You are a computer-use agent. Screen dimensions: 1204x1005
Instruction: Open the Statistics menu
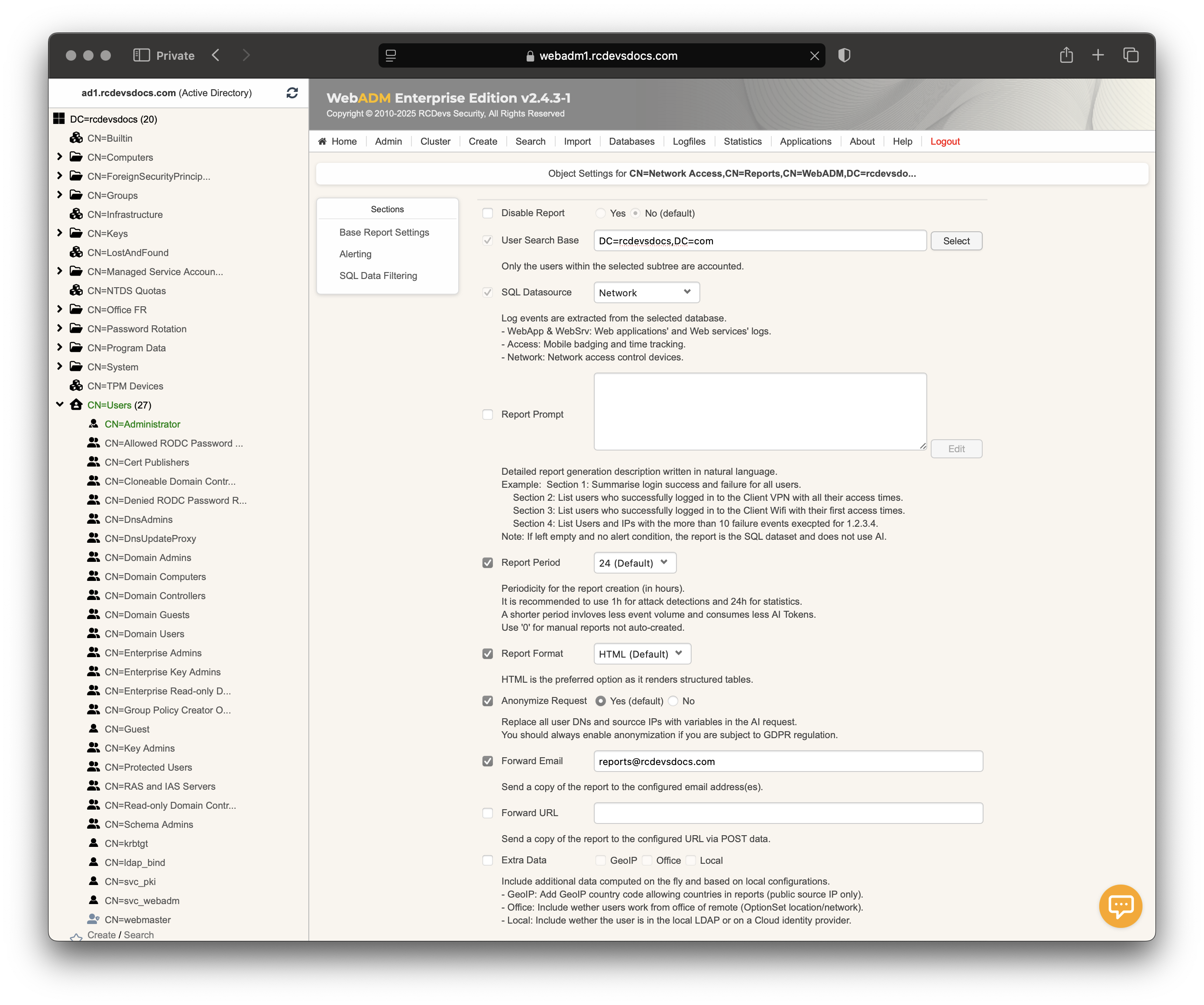pyautogui.click(x=742, y=141)
